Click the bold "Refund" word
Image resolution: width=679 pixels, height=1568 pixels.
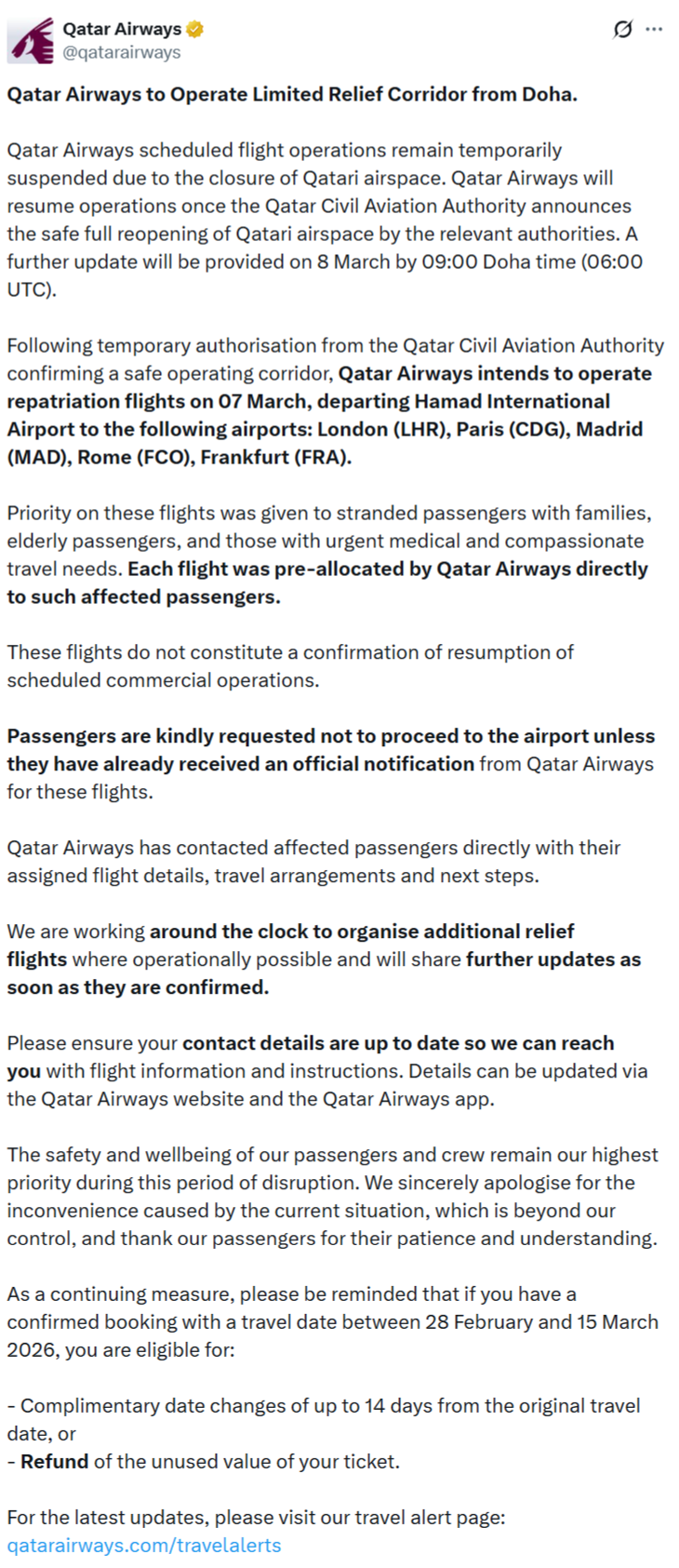tap(54, 1461)
